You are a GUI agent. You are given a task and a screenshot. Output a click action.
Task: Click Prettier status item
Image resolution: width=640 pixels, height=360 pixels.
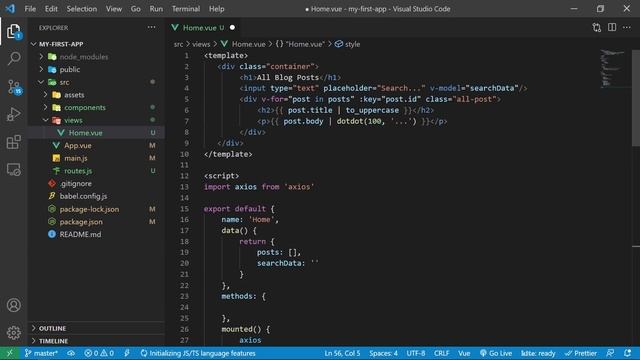click(x=580, y=353)
